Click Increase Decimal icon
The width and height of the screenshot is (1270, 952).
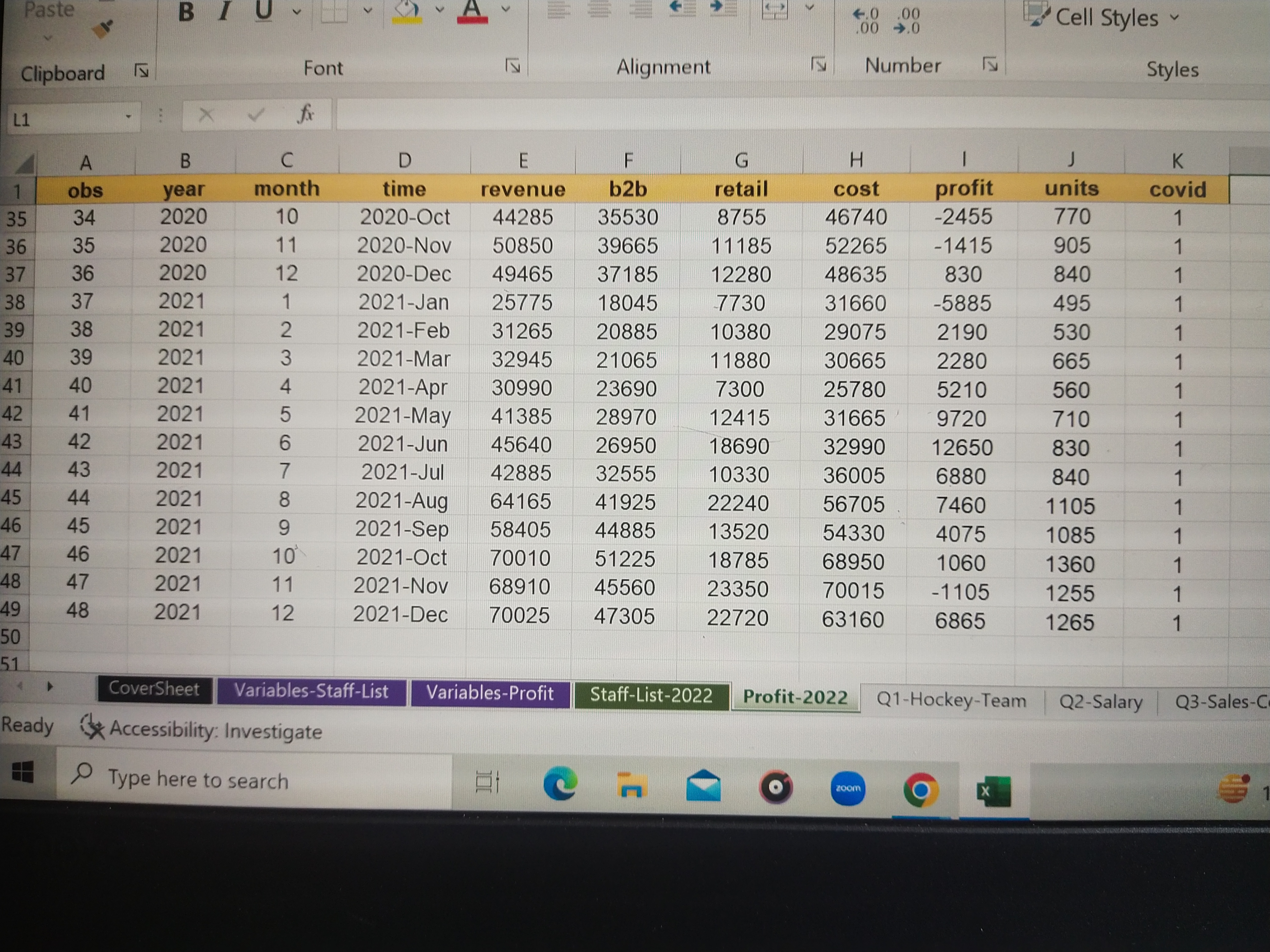point(866,21)
